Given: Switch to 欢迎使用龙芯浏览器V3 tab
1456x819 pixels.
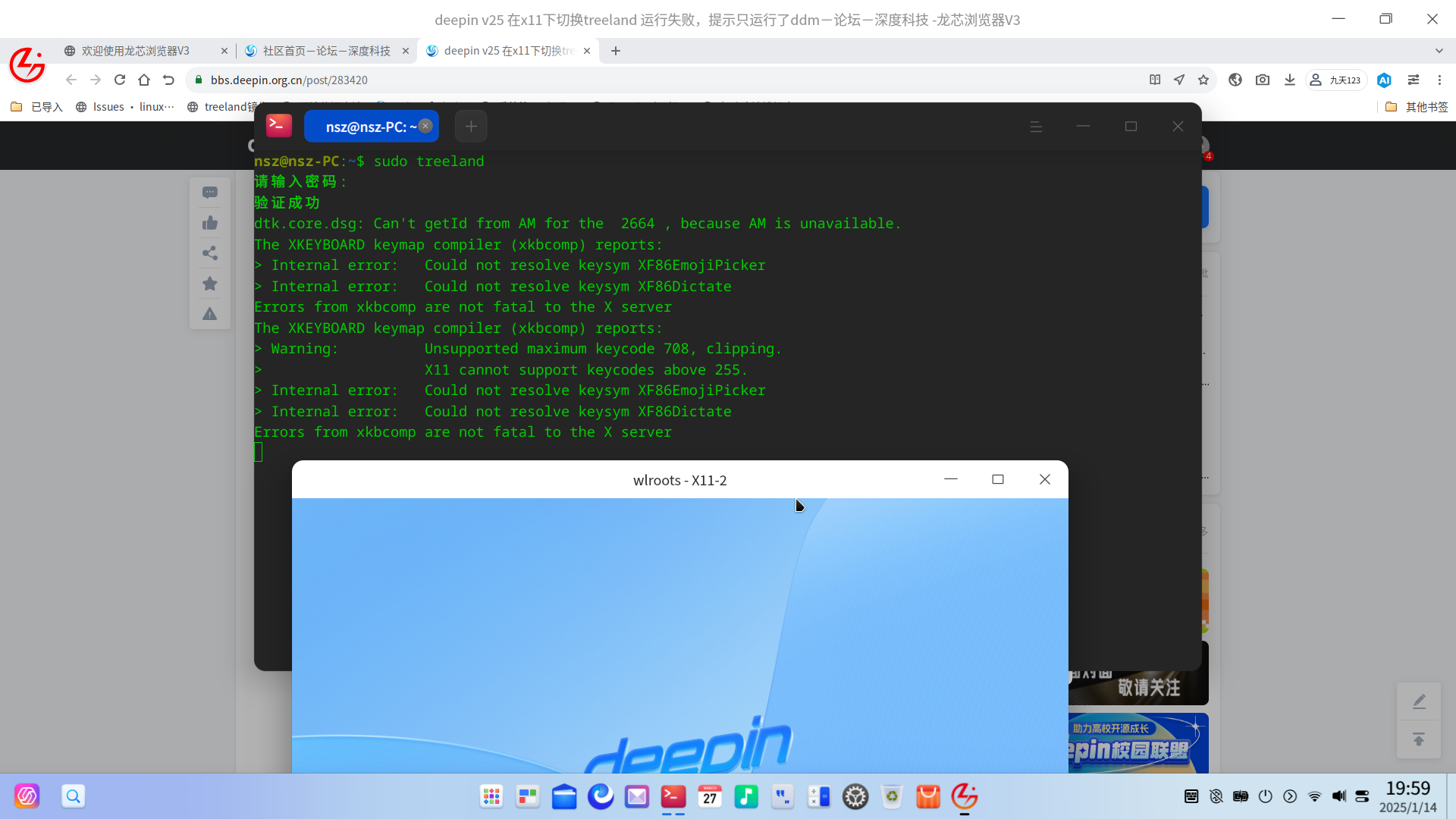Looking at the screenshot, I should click(136, 51).
